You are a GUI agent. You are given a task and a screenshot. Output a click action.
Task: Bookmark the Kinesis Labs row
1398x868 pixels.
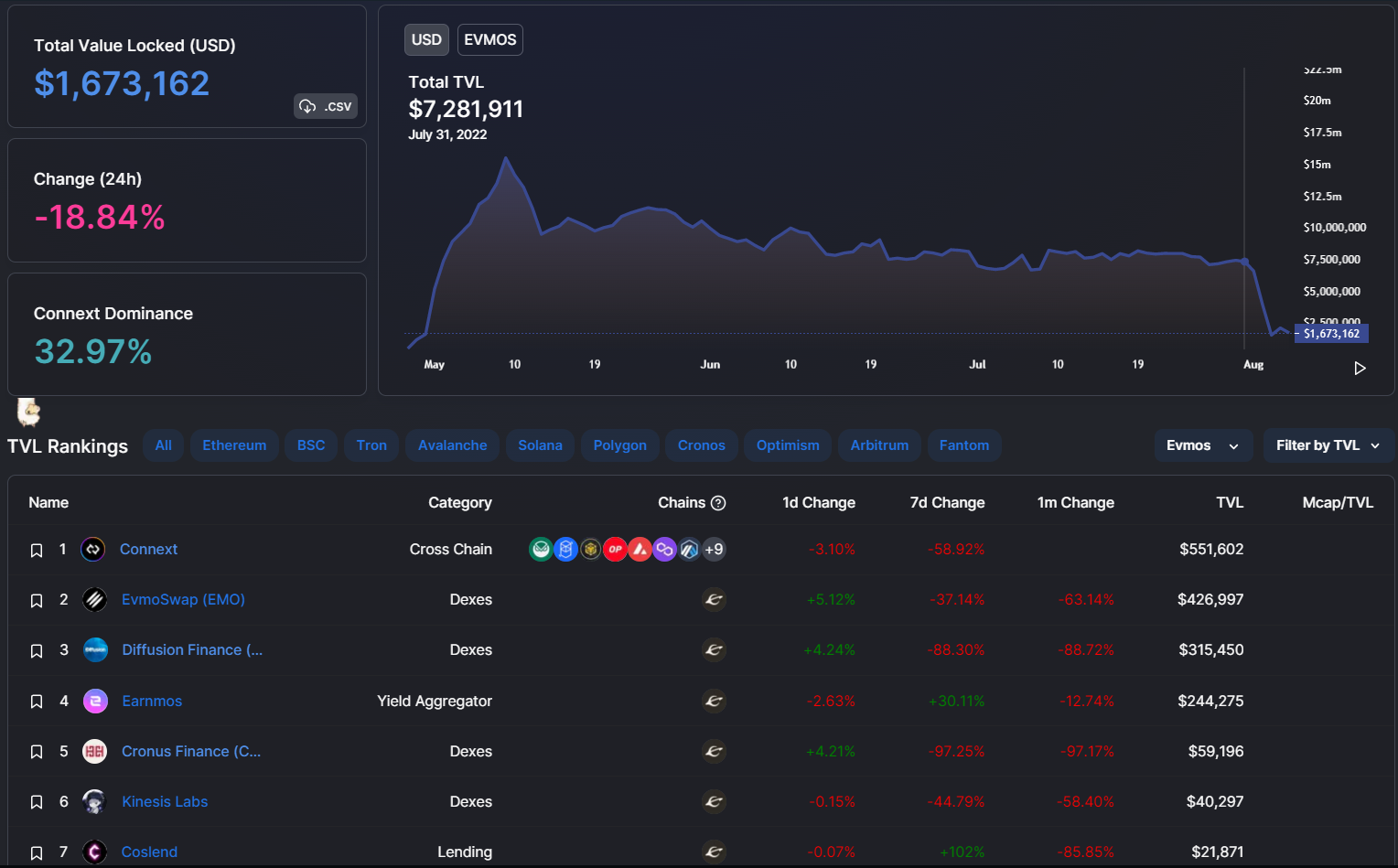(x=37, y=801)
